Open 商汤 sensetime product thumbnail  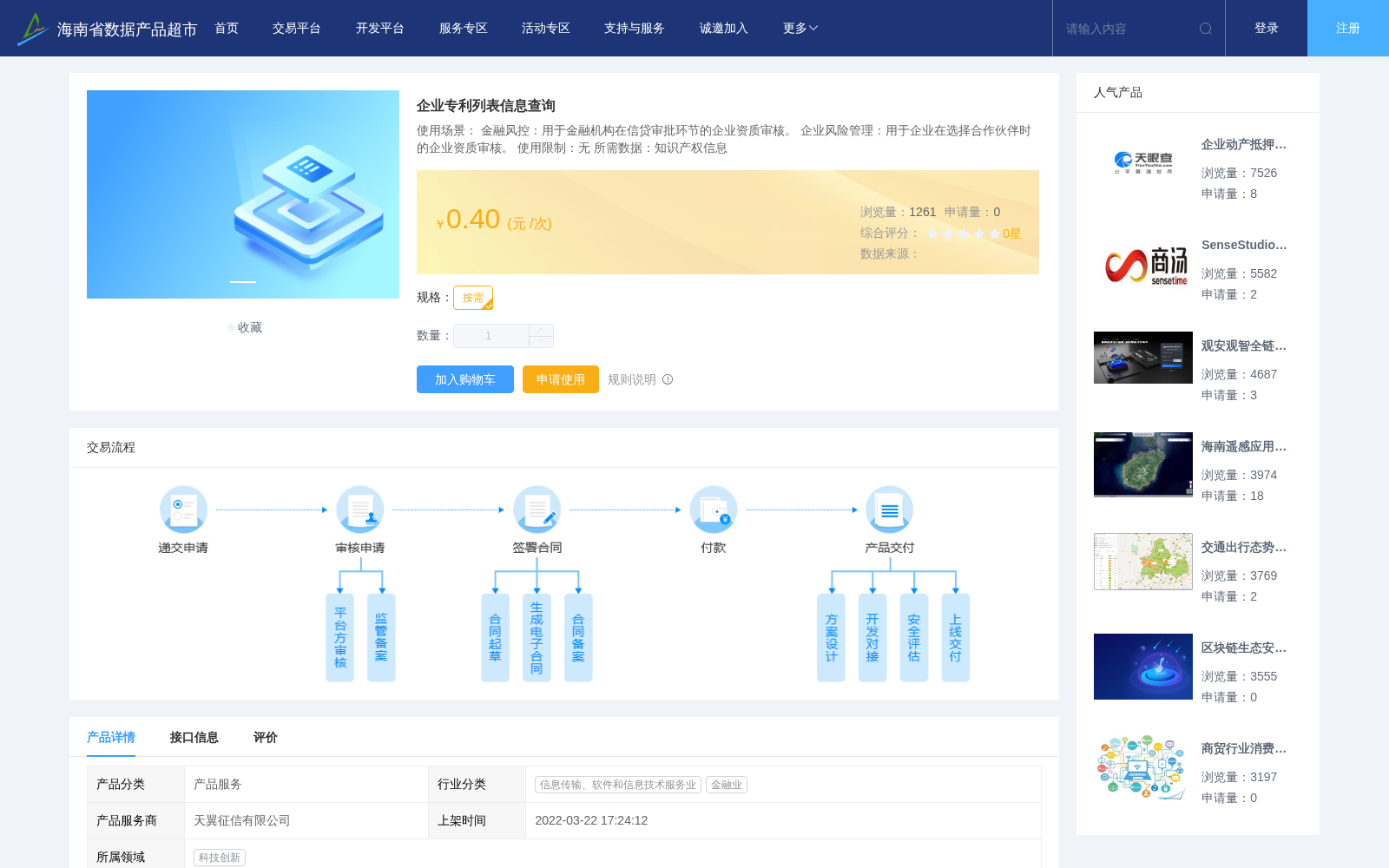point(1143,264)
